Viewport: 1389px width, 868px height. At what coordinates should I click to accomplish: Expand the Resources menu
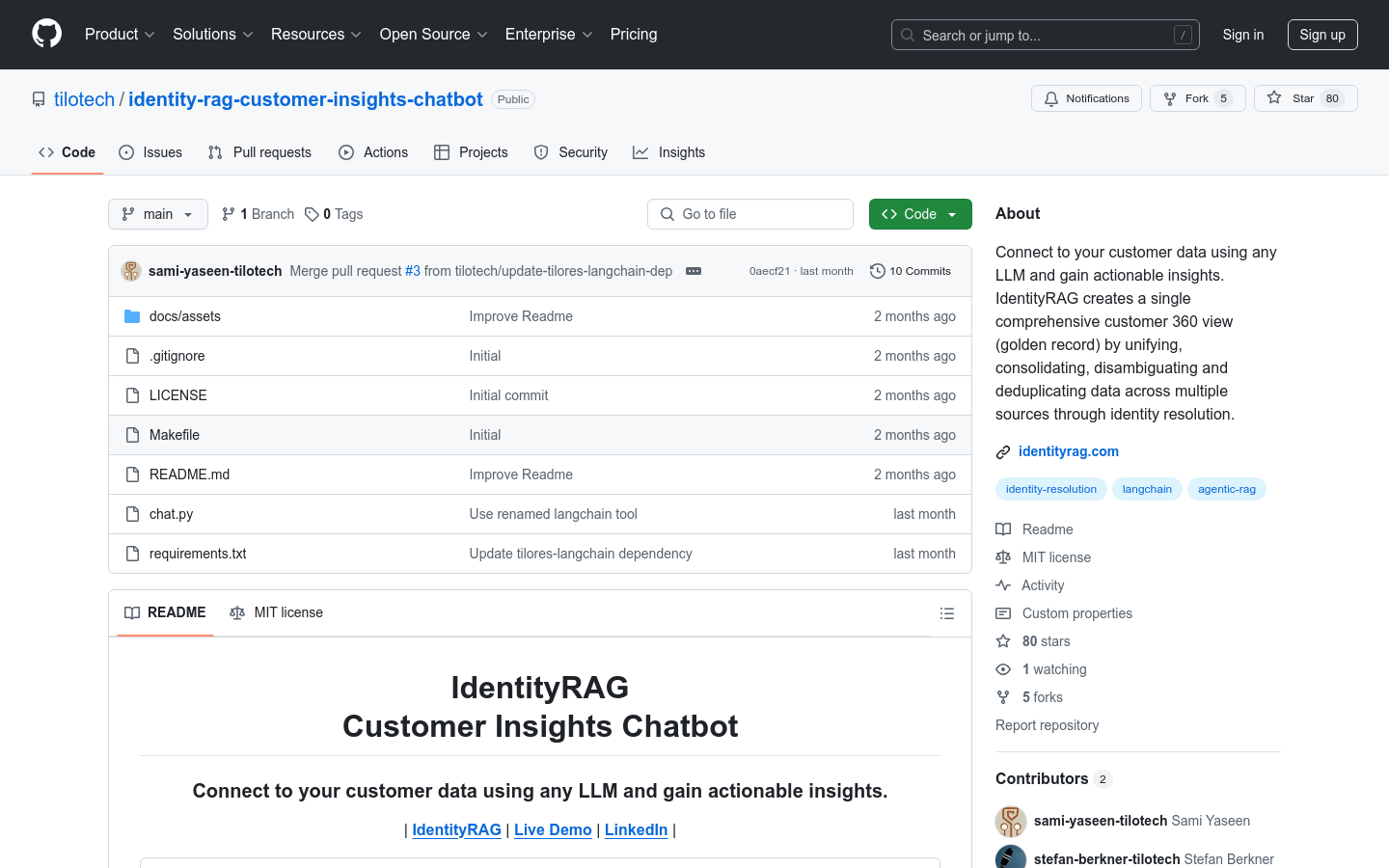pos(316,35)
